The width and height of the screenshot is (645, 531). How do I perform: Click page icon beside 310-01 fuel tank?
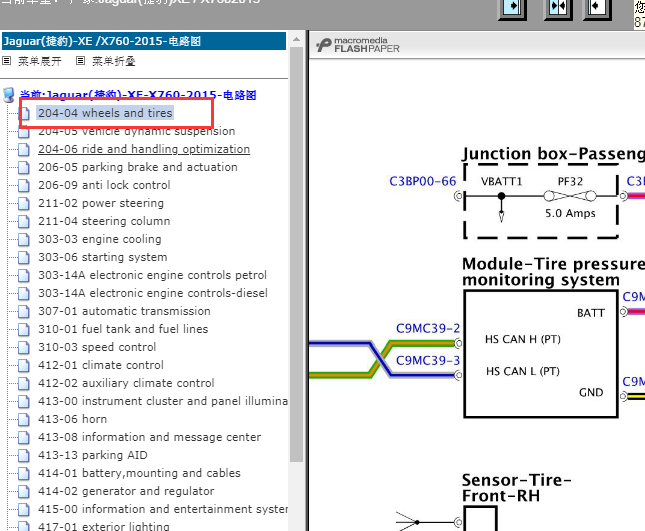tap(24, 329)
